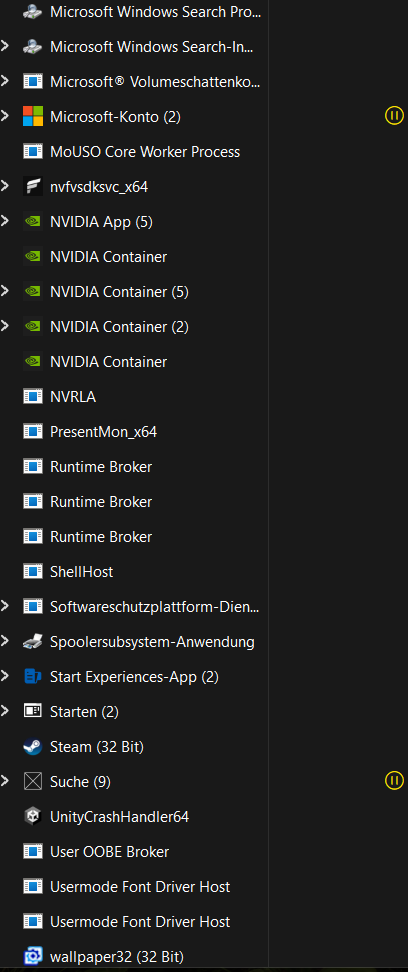Click the wallpaper32 gear icon
Image resolution: width=408 pixels, height=972 pixels.
(x=32, y=957)
